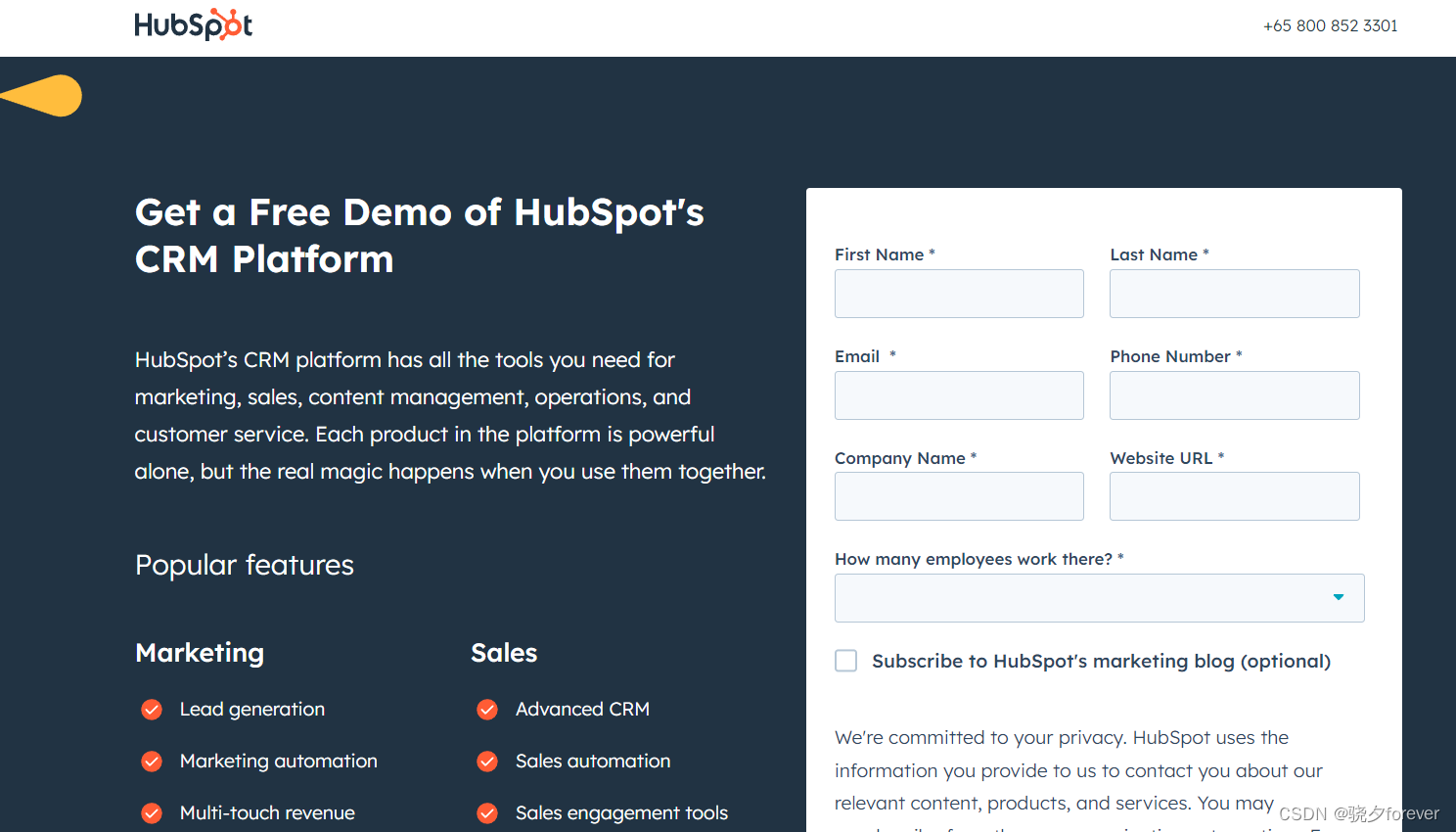1456x832 pixels.
Task: Click the "Marketing automation" text
Action: [x=279, y=762]
